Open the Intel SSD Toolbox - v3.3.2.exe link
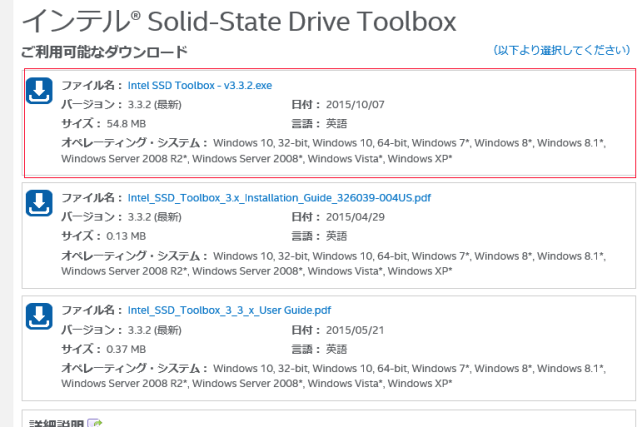642x427 pixels. click(x=199, y=86)
